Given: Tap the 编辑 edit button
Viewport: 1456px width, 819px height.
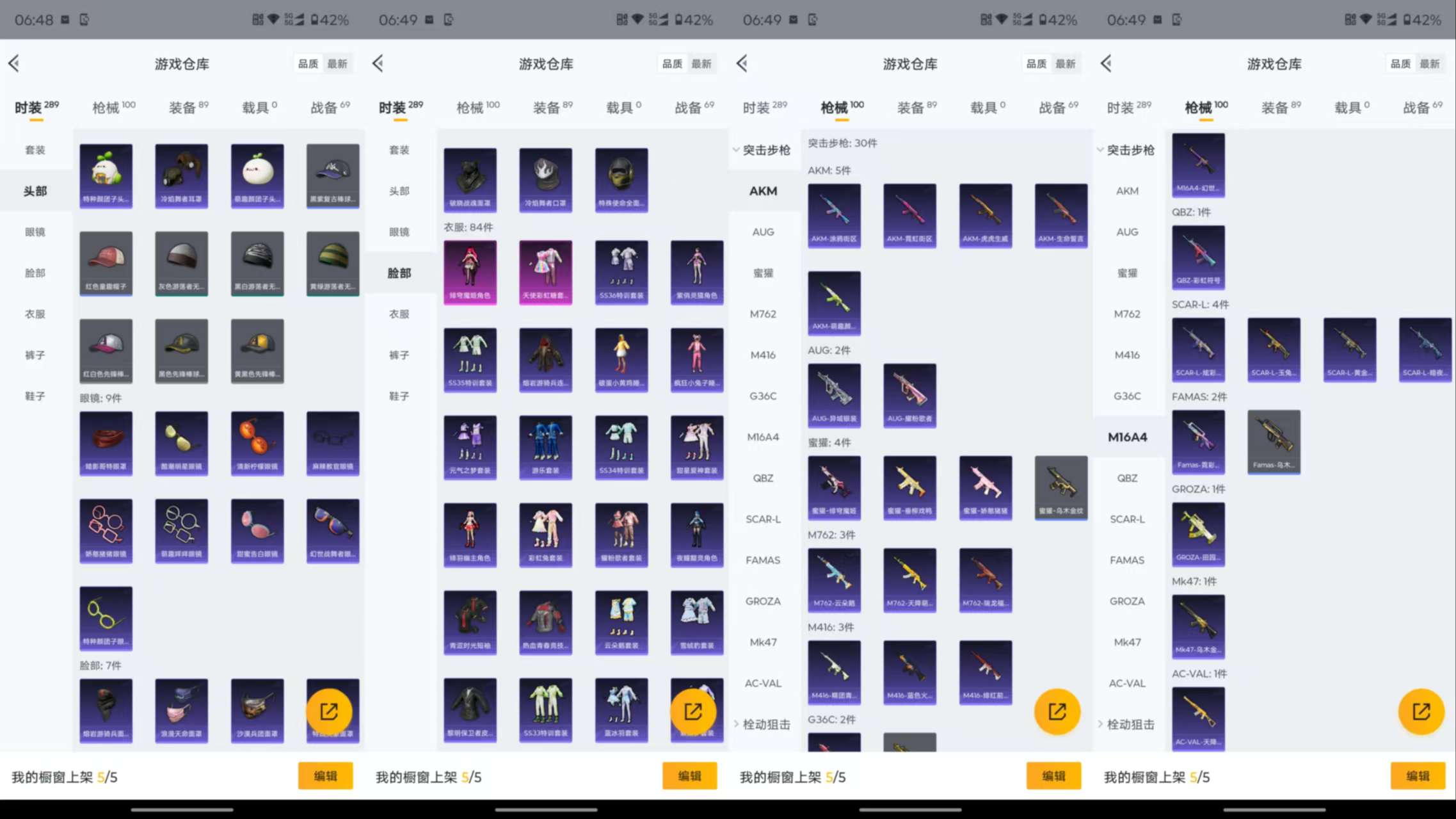Looking at the screenshot, I should (x=326, y=775).
